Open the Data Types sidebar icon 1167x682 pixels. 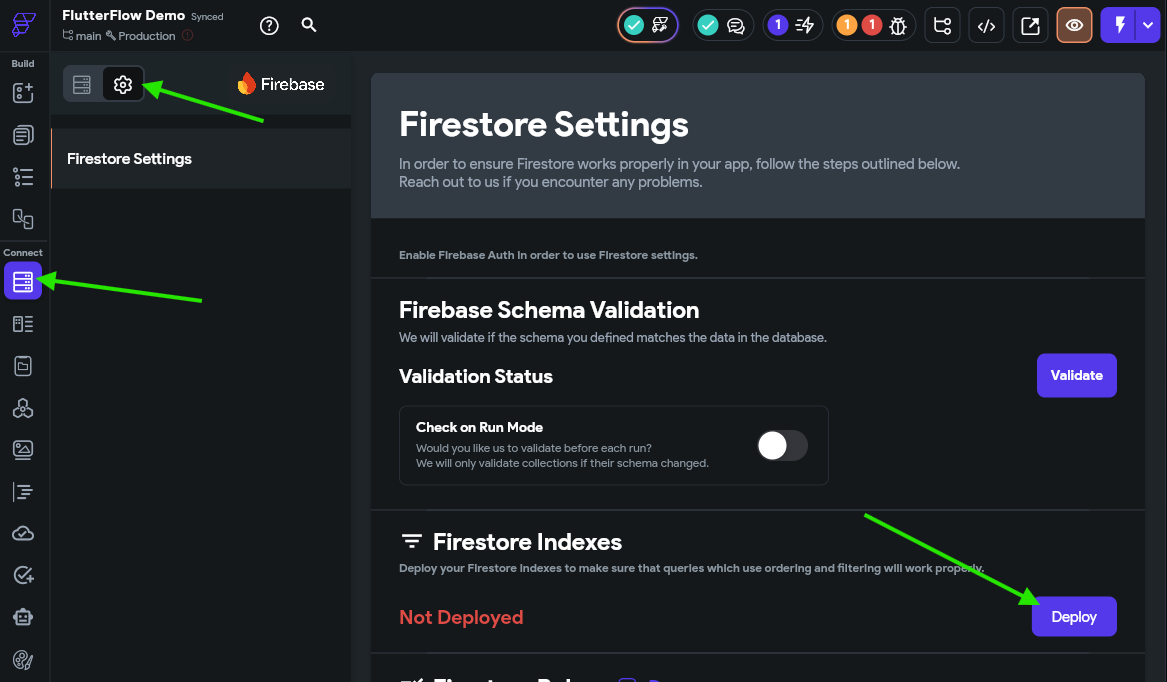coord(23,324)
